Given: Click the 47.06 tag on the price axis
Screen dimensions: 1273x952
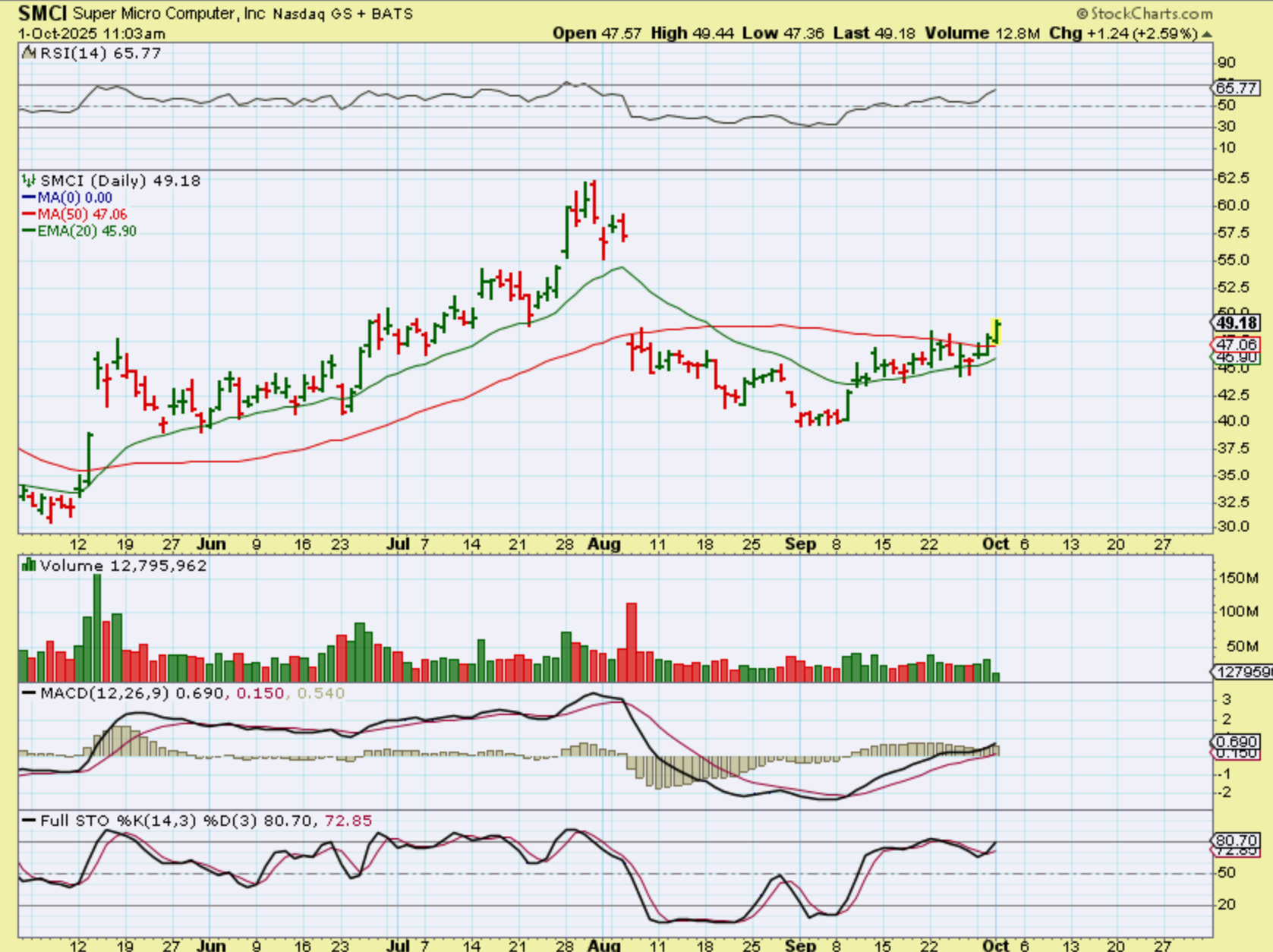Looking at the screenshot, I should (1237, 344).
